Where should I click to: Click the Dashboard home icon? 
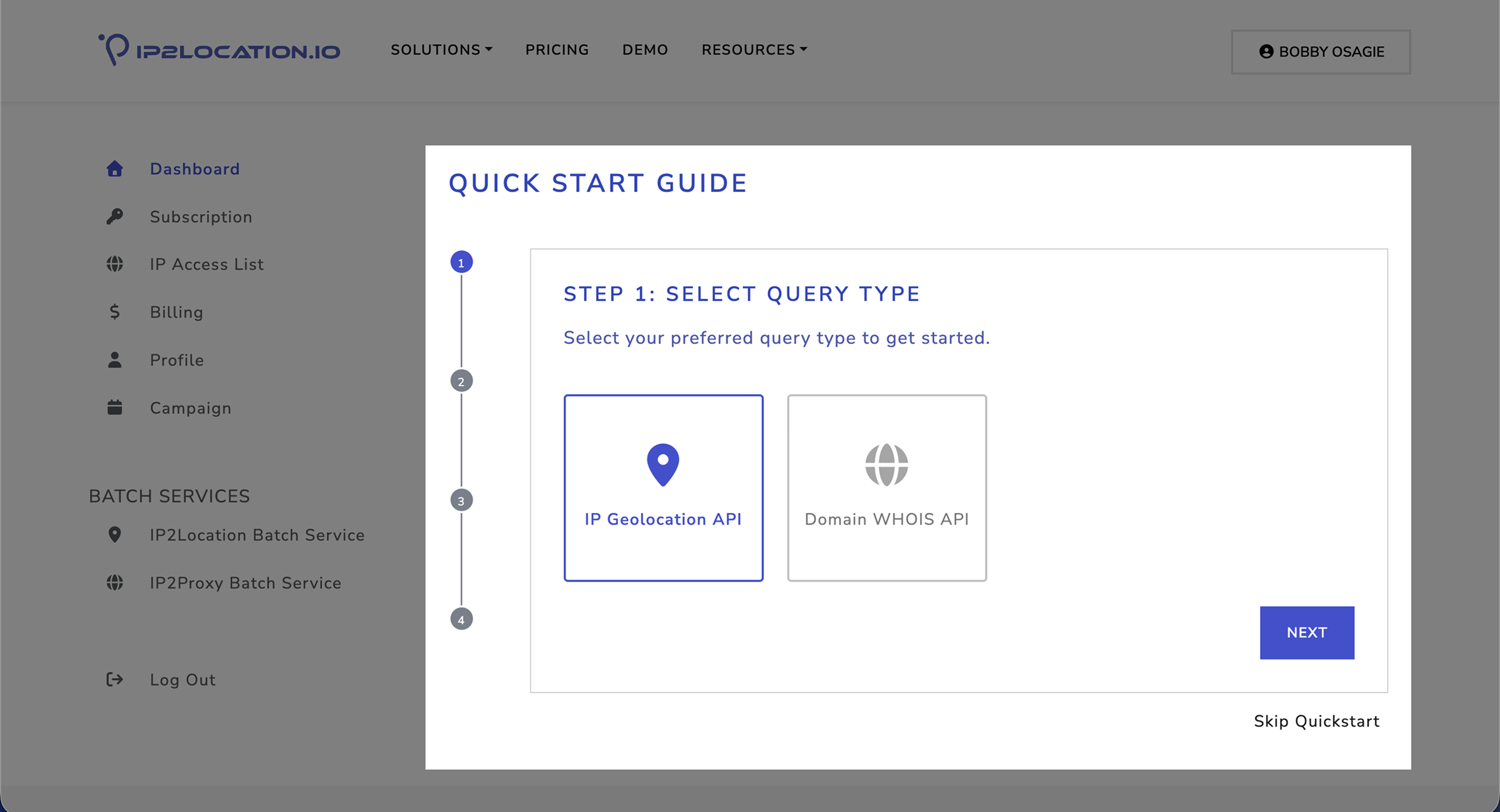coord(115,169)
